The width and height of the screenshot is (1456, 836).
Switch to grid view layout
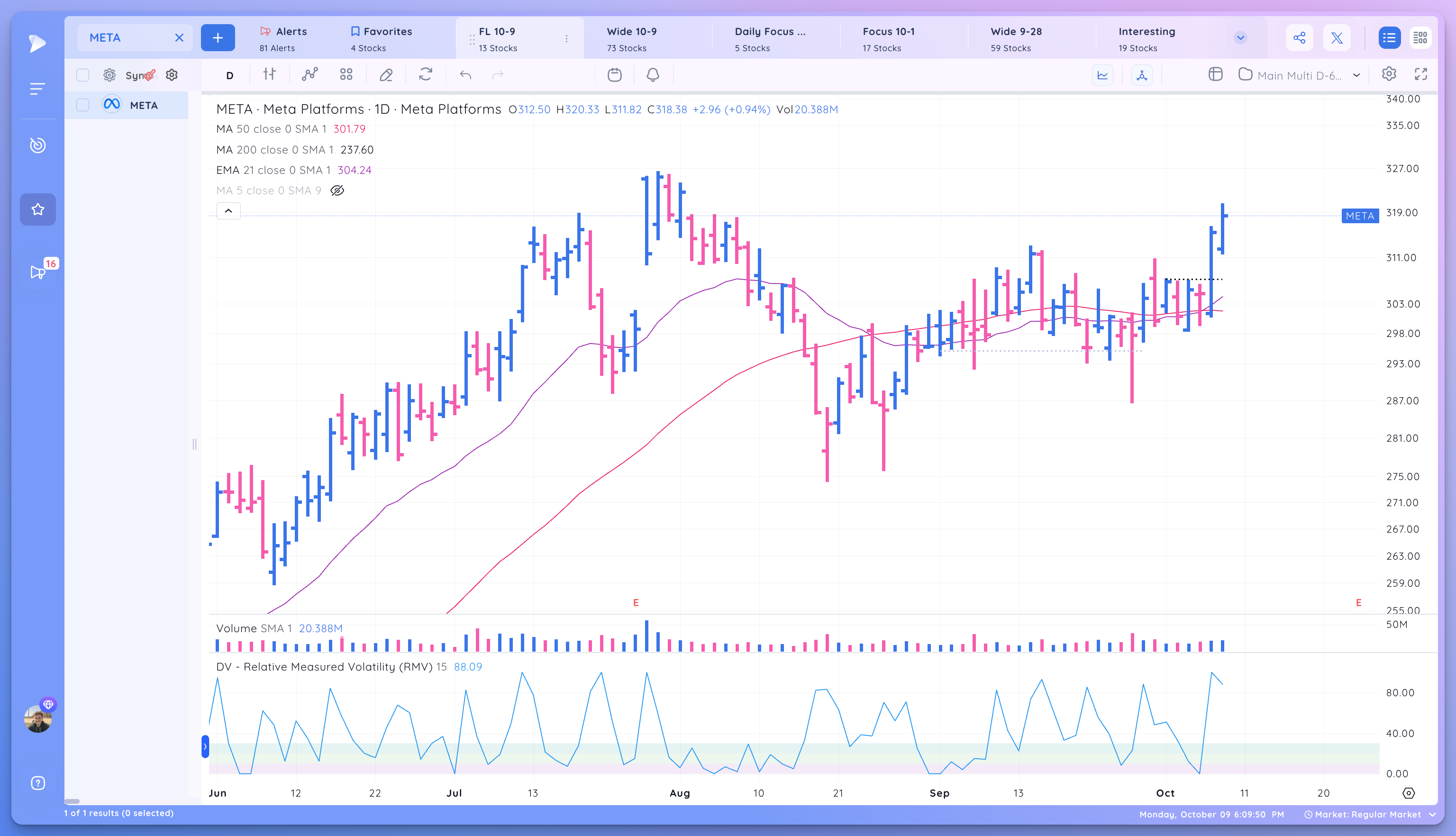tap(1420, 38)
